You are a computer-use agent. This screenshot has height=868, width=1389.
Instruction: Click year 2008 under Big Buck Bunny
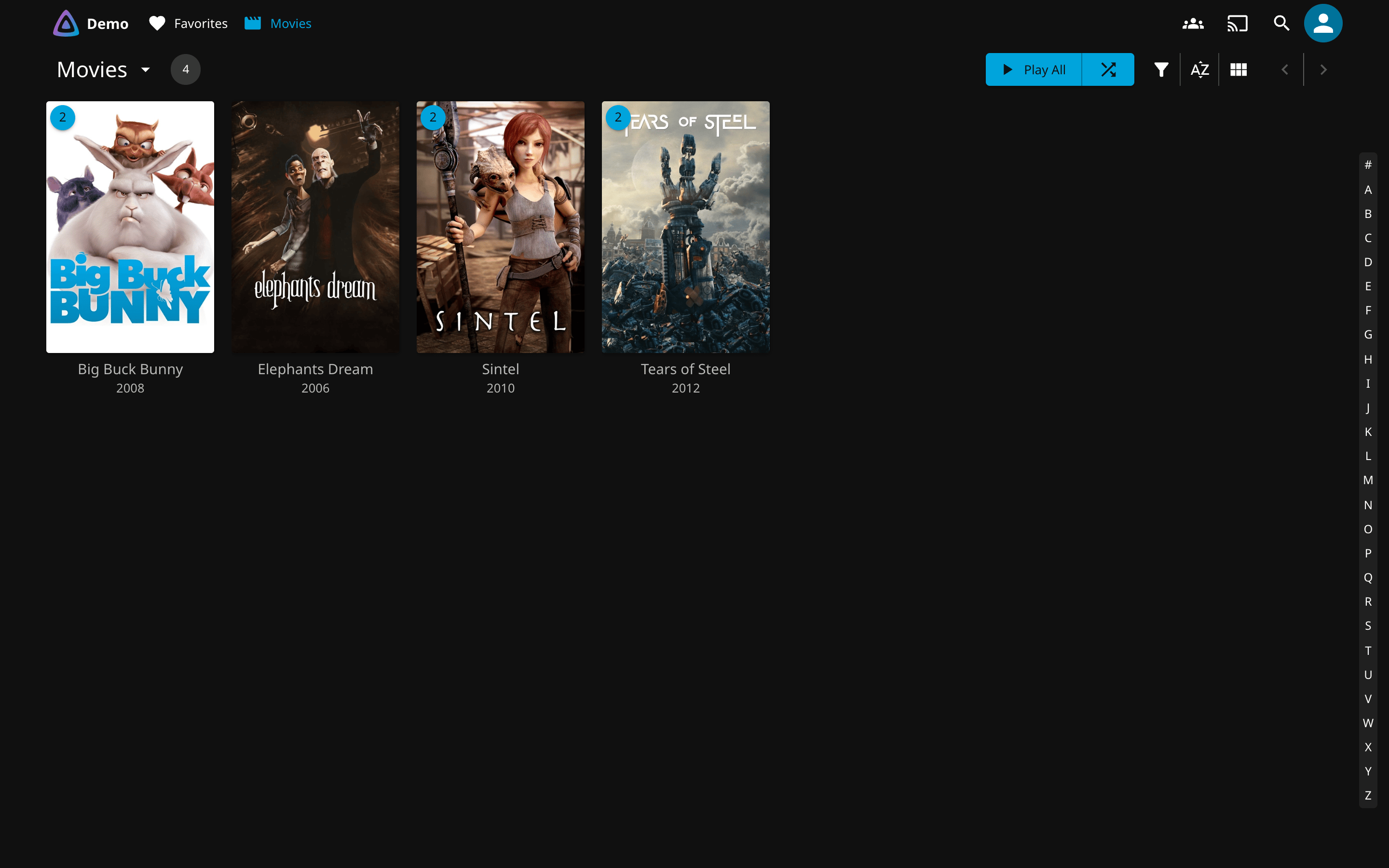click(x=130, y=389)
